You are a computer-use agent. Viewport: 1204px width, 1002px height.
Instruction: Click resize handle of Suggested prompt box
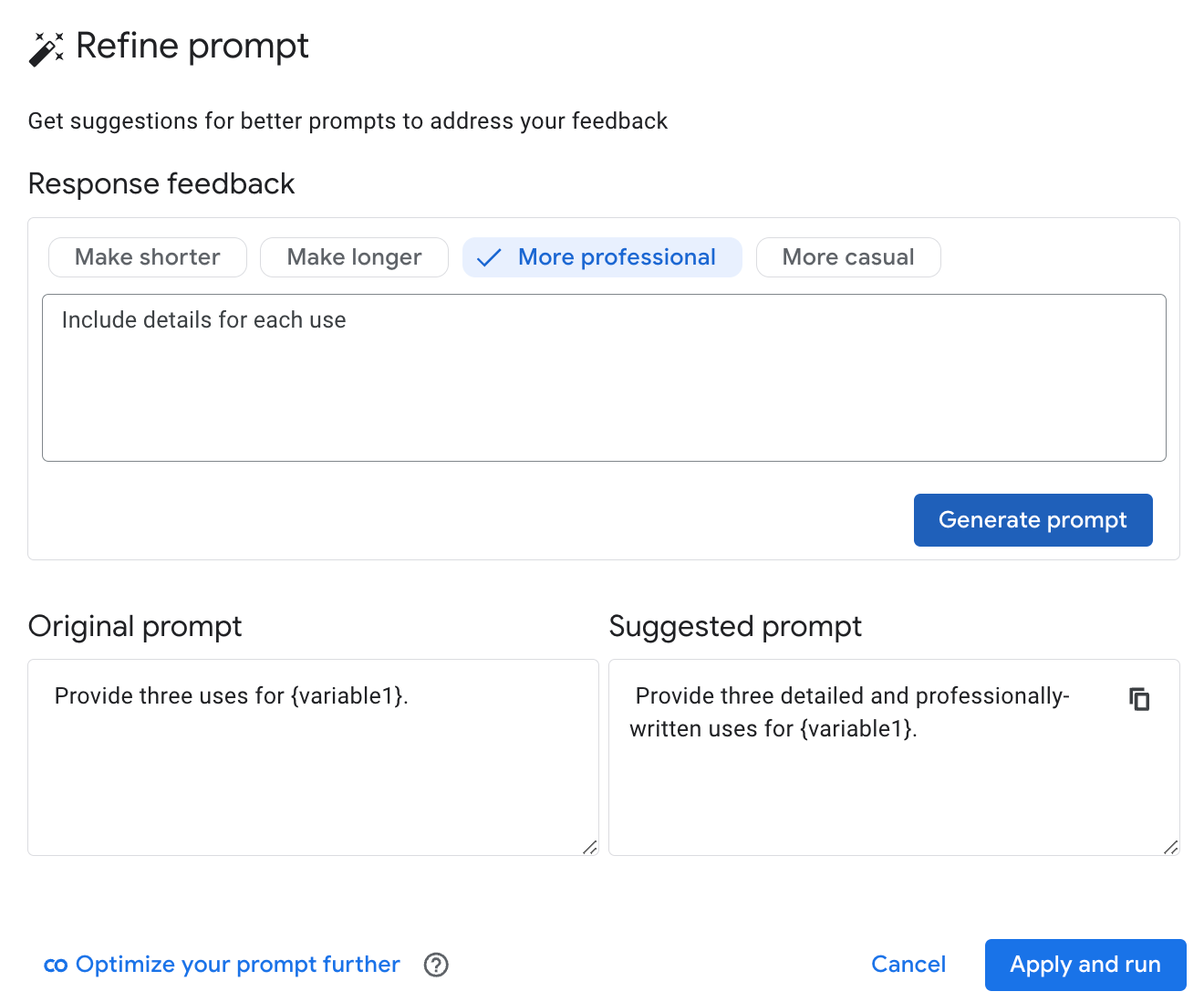point(1171,848)
